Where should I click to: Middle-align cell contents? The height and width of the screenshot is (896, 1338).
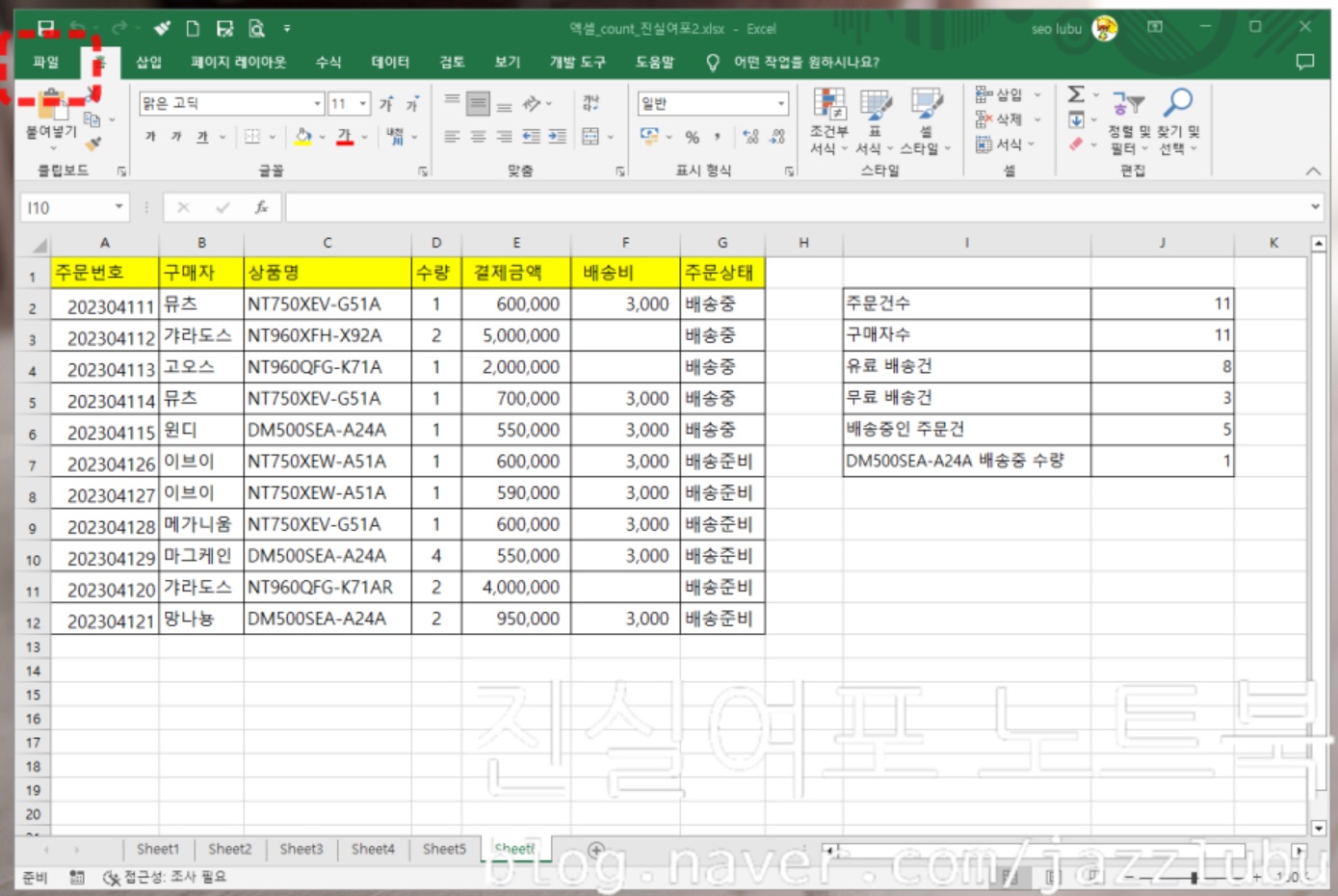pyautogui.click(x=478, y=102)
